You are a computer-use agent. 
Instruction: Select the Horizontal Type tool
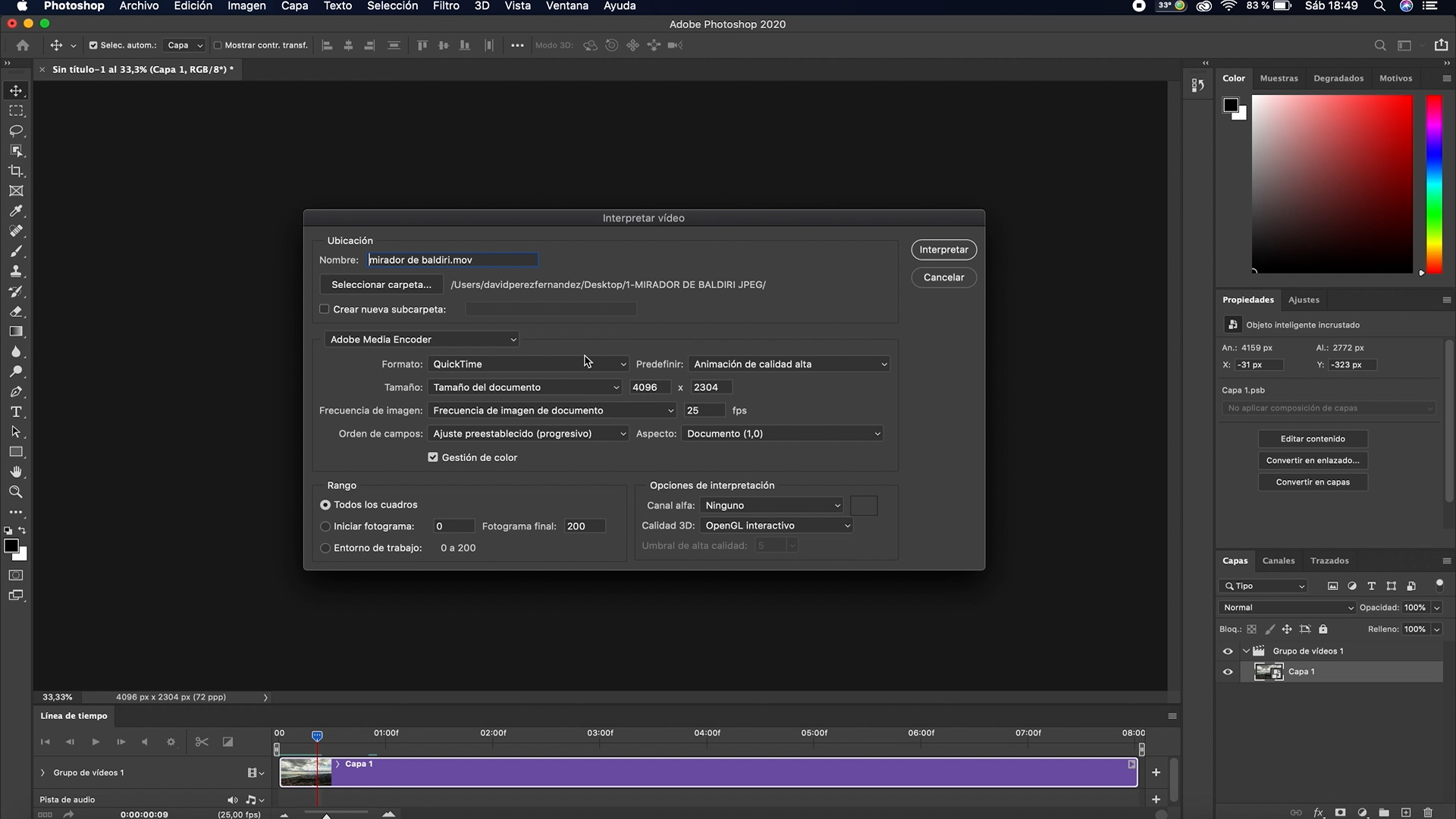15,411
